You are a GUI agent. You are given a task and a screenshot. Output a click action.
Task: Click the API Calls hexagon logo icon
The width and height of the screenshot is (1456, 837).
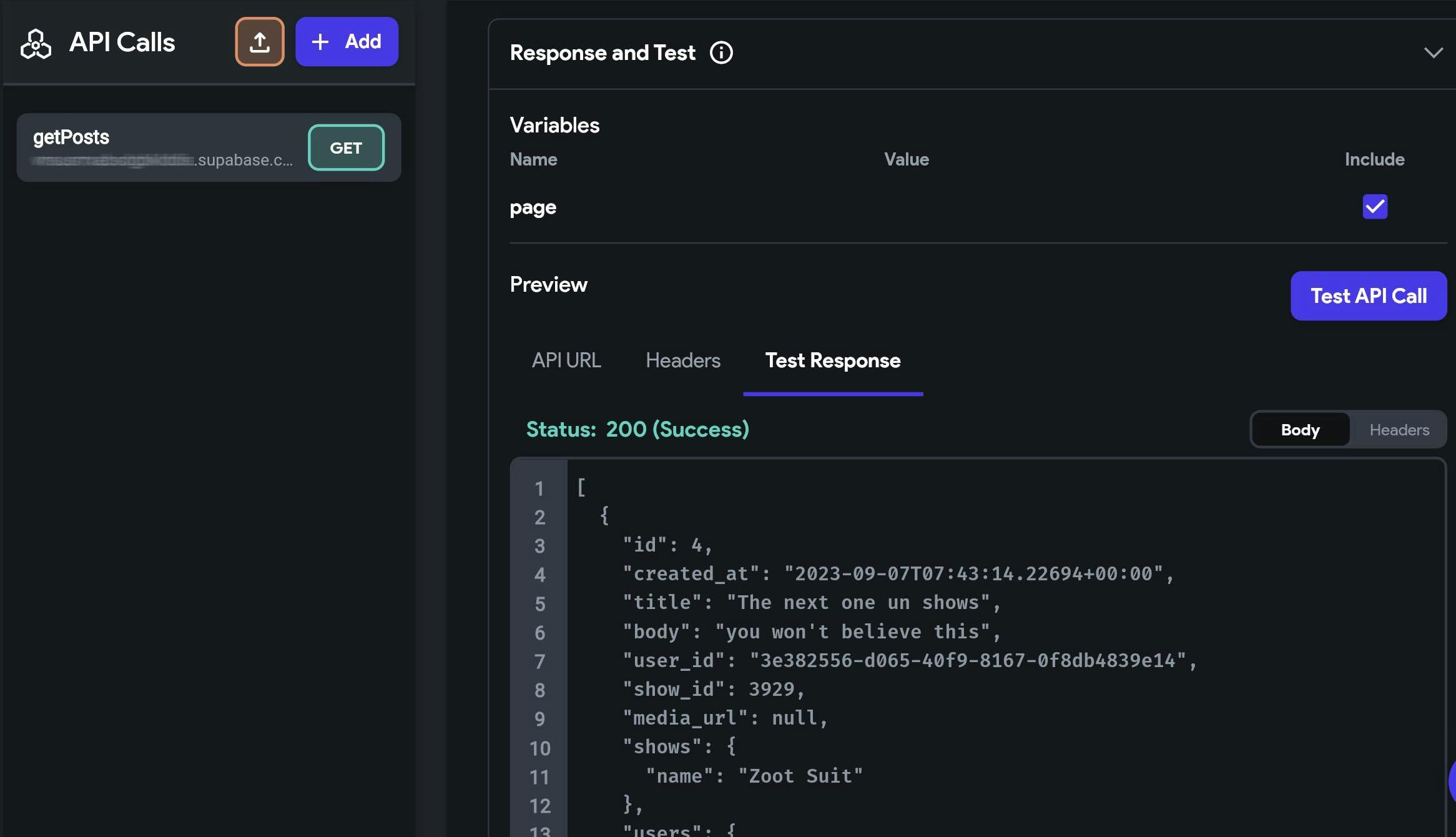point(36,43)
